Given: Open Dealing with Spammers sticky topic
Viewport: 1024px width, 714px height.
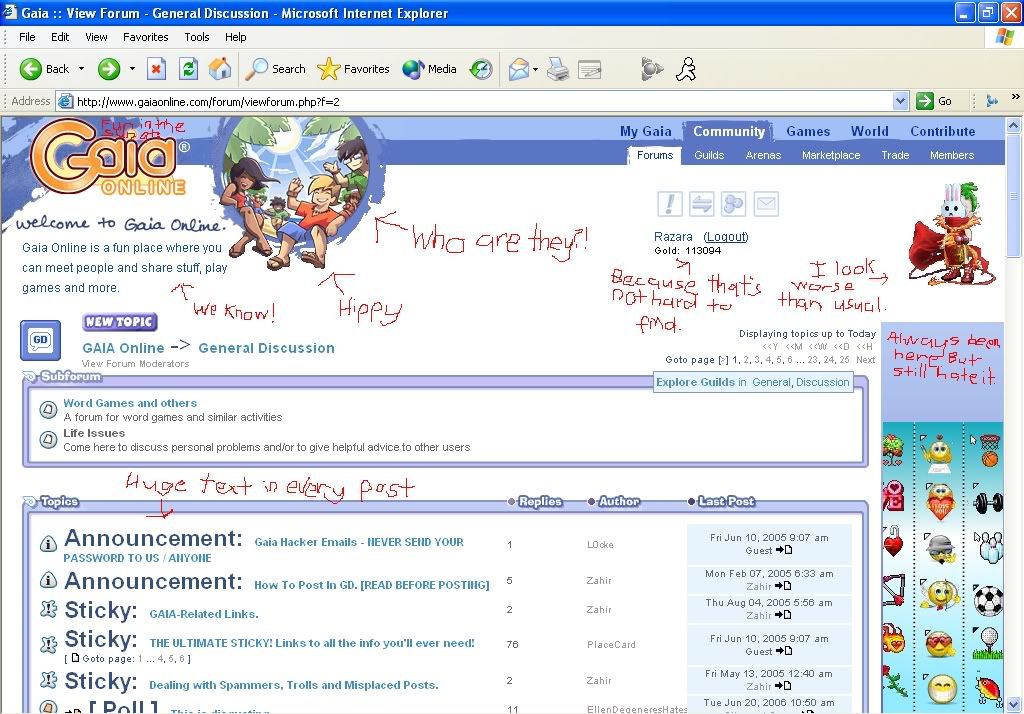Looking at the screenshot, I should pos(293,685).
